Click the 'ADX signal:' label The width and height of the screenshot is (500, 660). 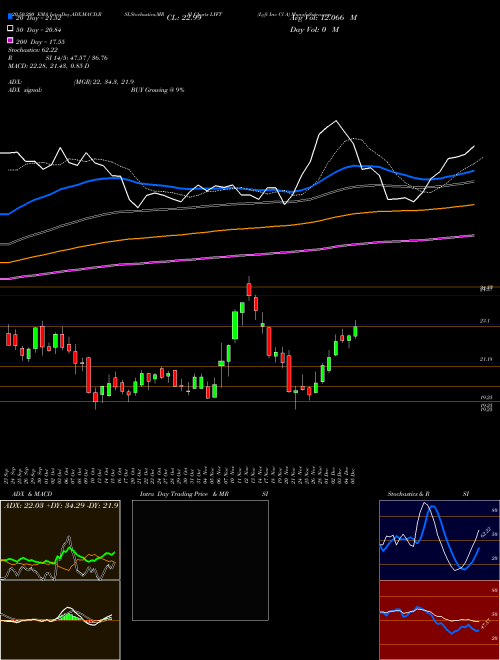25,90
